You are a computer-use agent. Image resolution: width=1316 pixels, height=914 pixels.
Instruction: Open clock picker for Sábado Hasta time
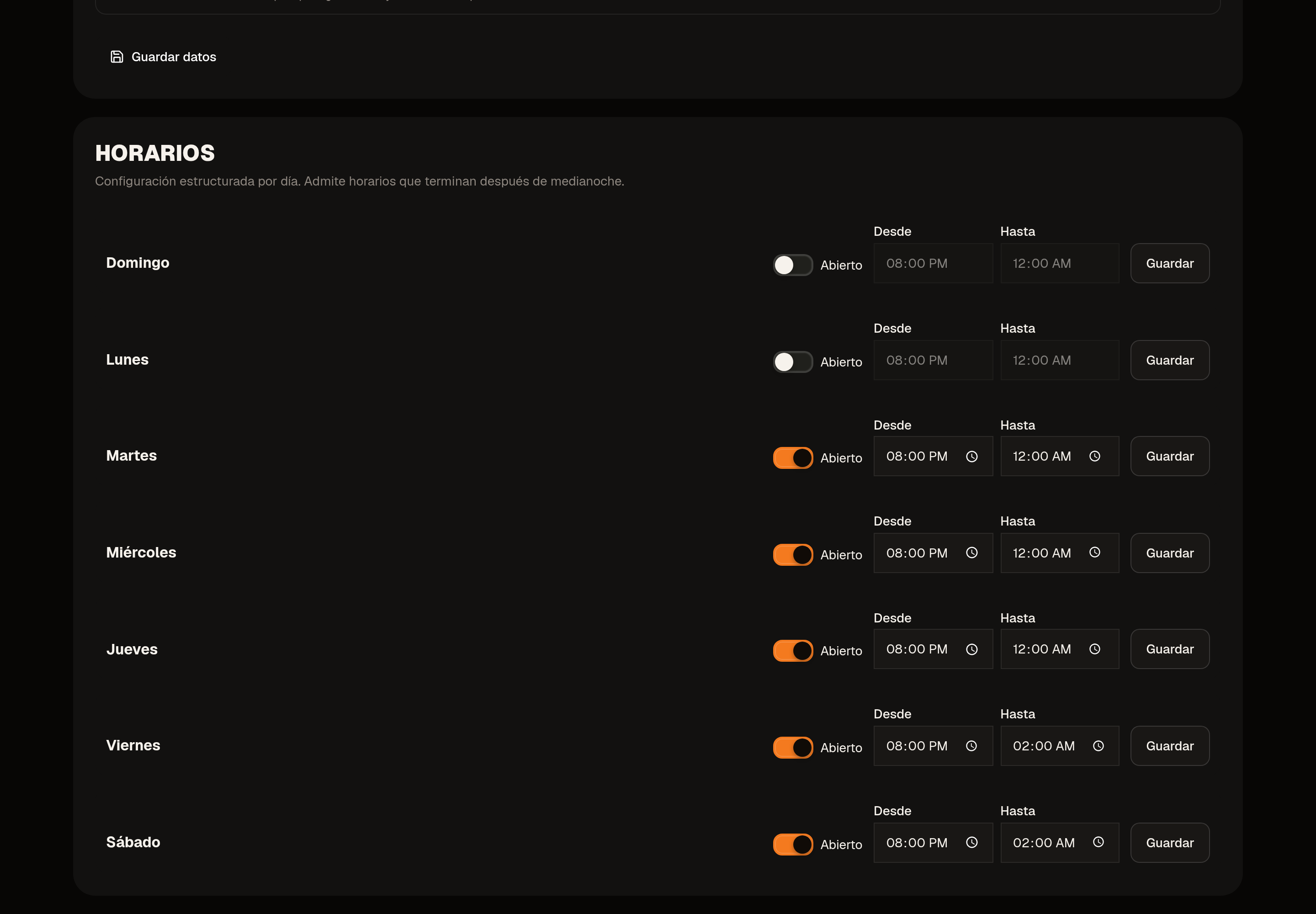[x=1098, y=842]
